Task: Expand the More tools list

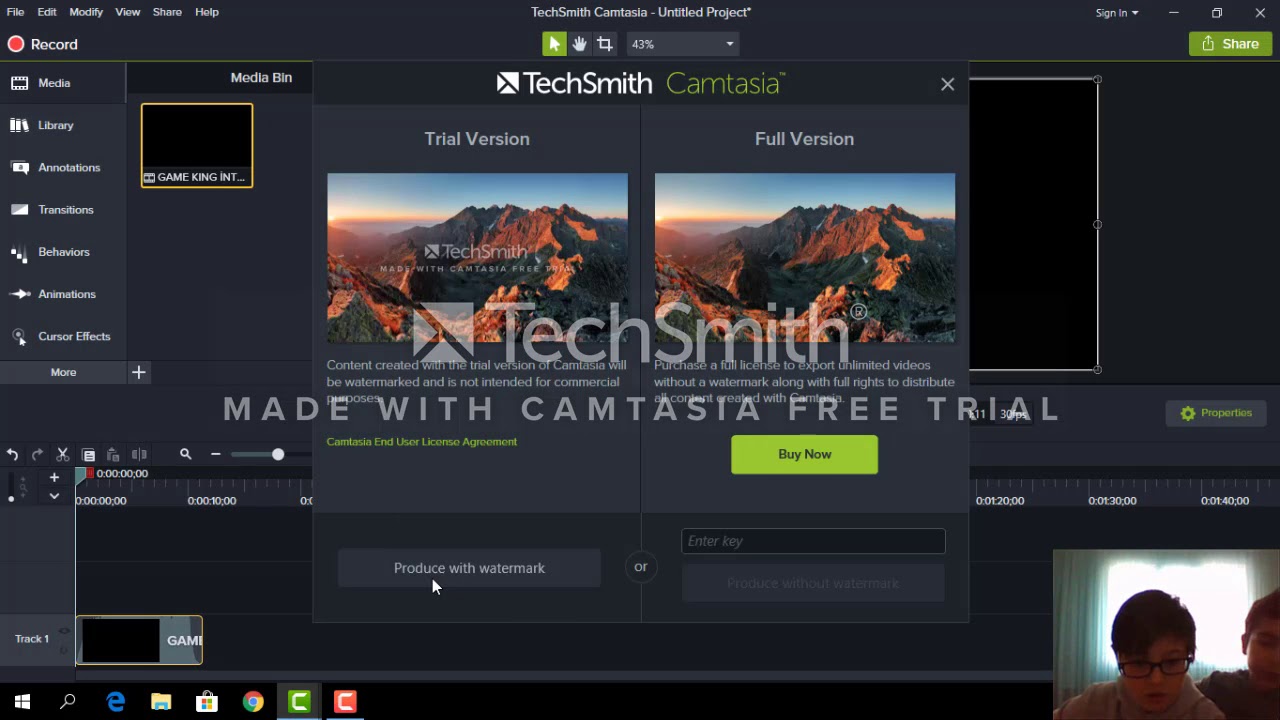Action: [x=63, y=372]
